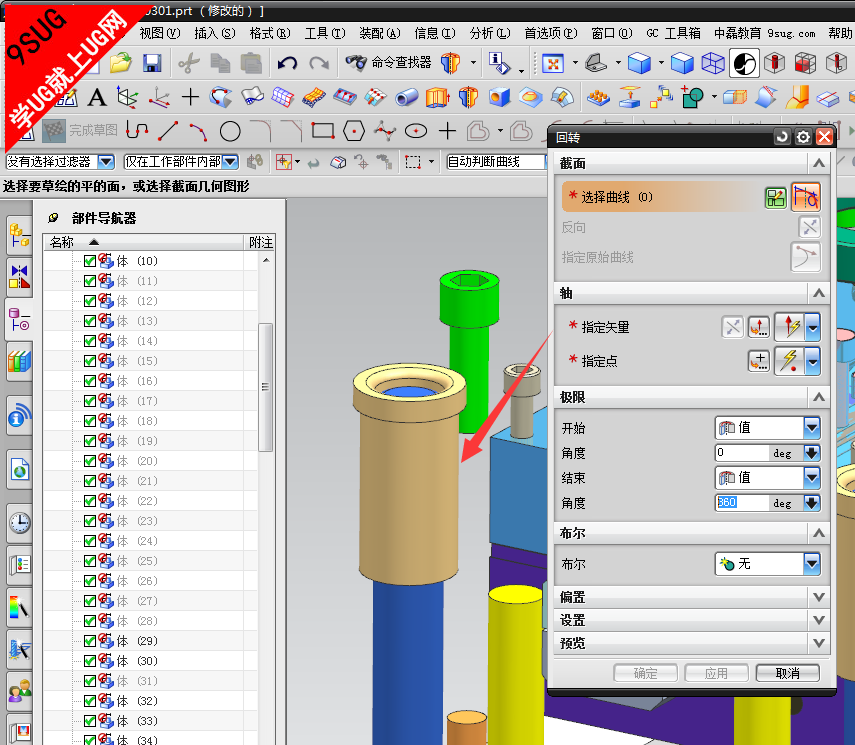The width and height of the screenshot is (855, 745).
Task: Open the 没有选择过滤器 filter dropdown
Action: click(x=106, y=162)
